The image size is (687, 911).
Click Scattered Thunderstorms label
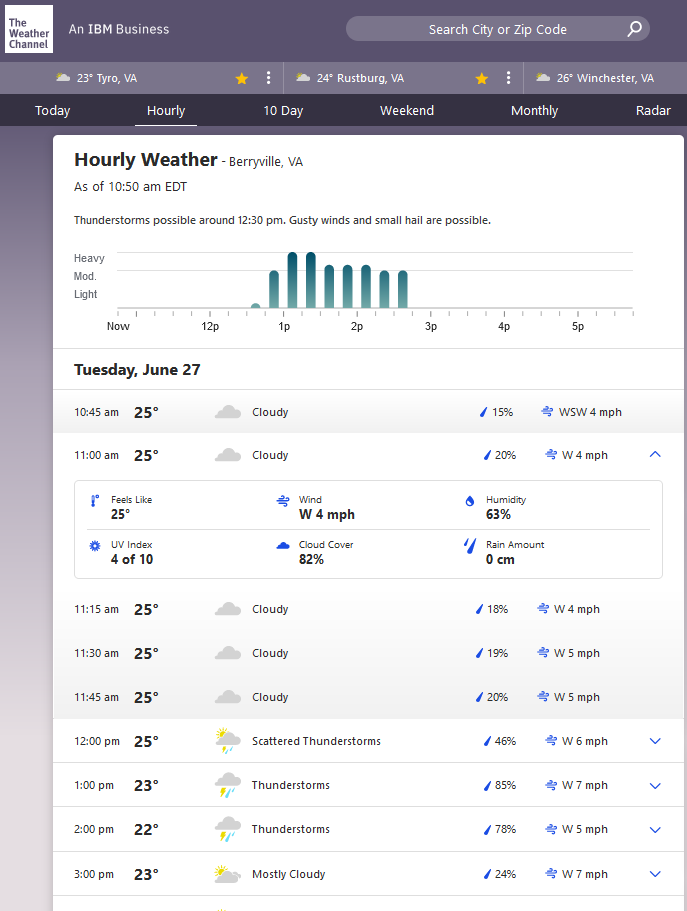[316, 741]
